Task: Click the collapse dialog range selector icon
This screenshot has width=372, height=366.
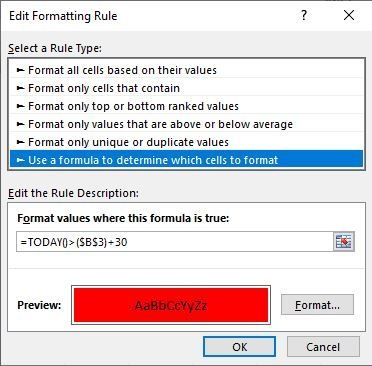Action: coord(344,242)
